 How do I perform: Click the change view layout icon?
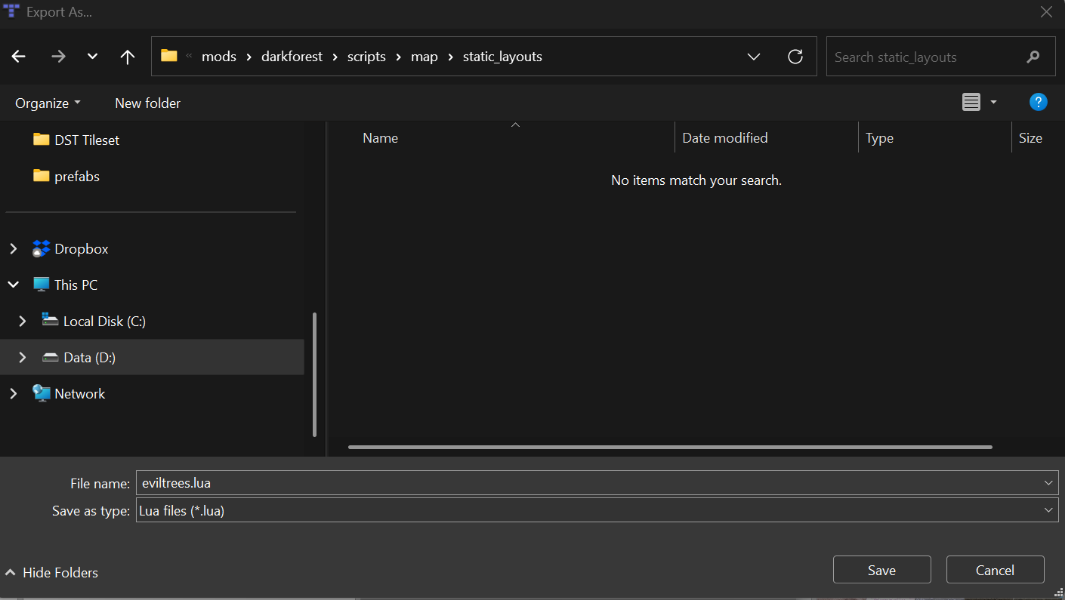pos(971,102)
